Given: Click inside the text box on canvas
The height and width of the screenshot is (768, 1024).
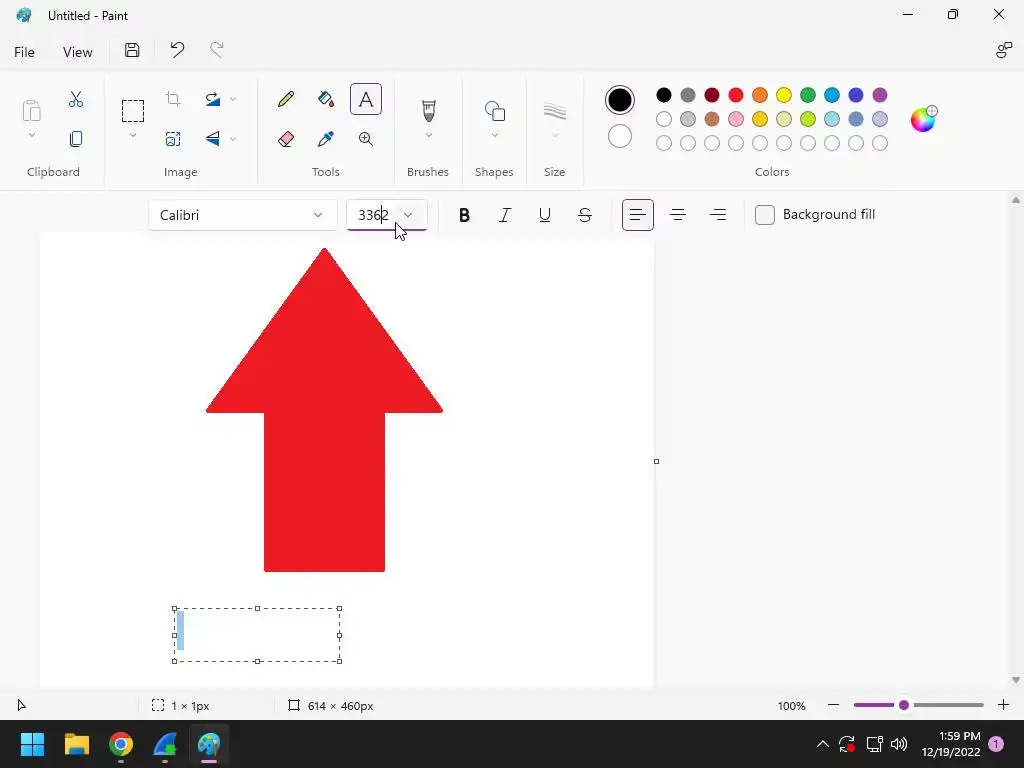Looking at the screenshot, I should click(x=257, y=635).
